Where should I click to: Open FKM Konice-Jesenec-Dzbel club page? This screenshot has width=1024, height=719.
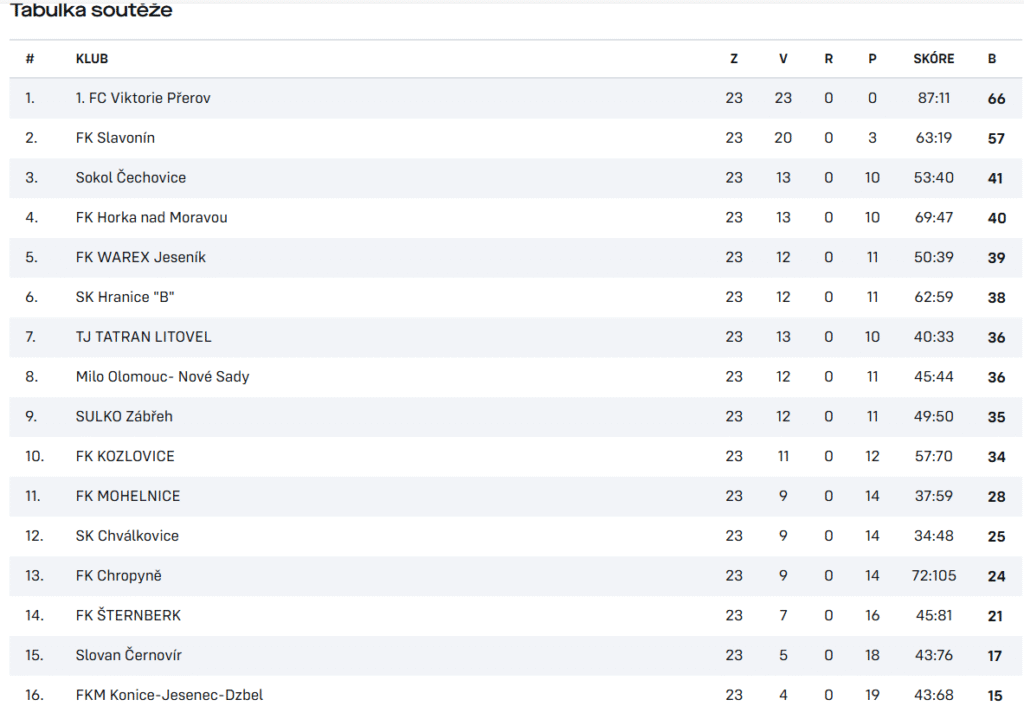[169, 695]
